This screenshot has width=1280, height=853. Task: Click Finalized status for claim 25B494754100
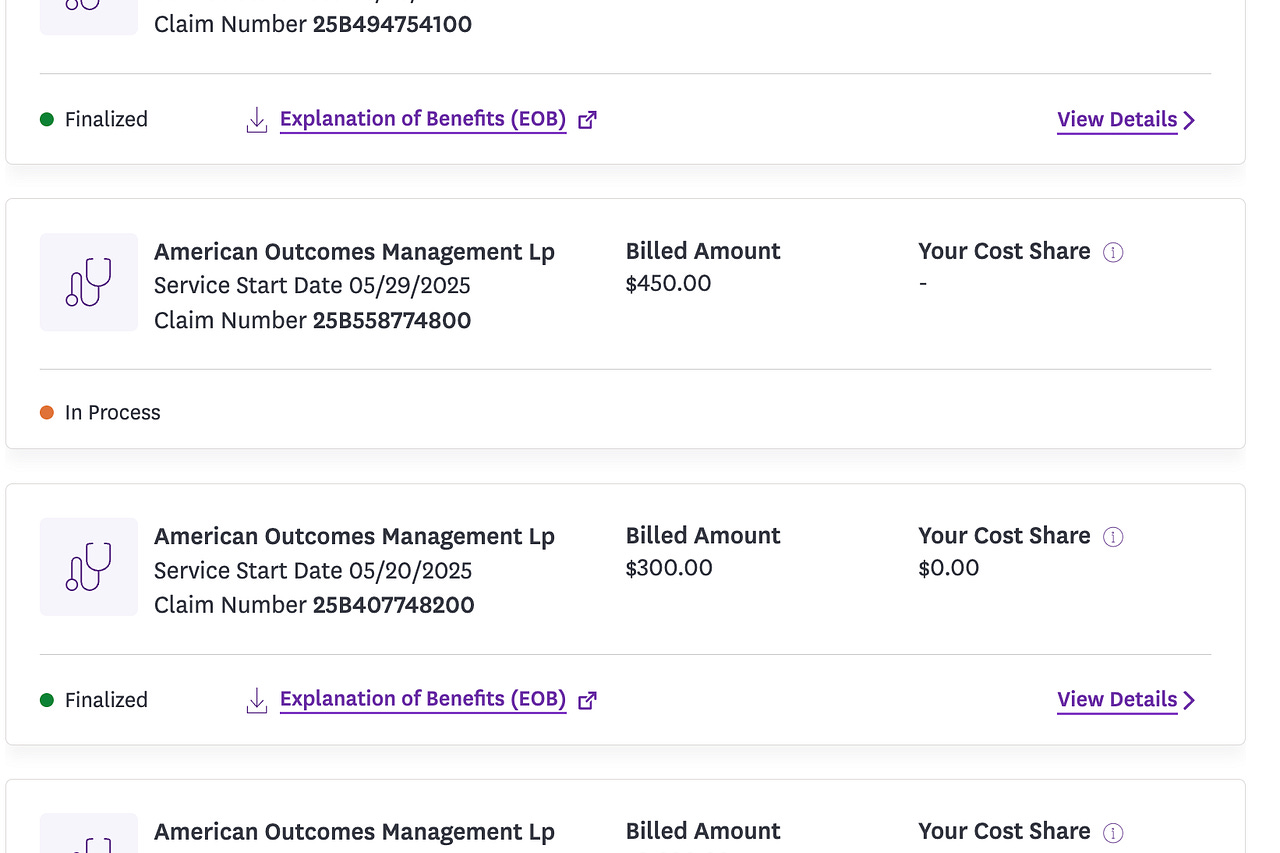coord(106,119)
